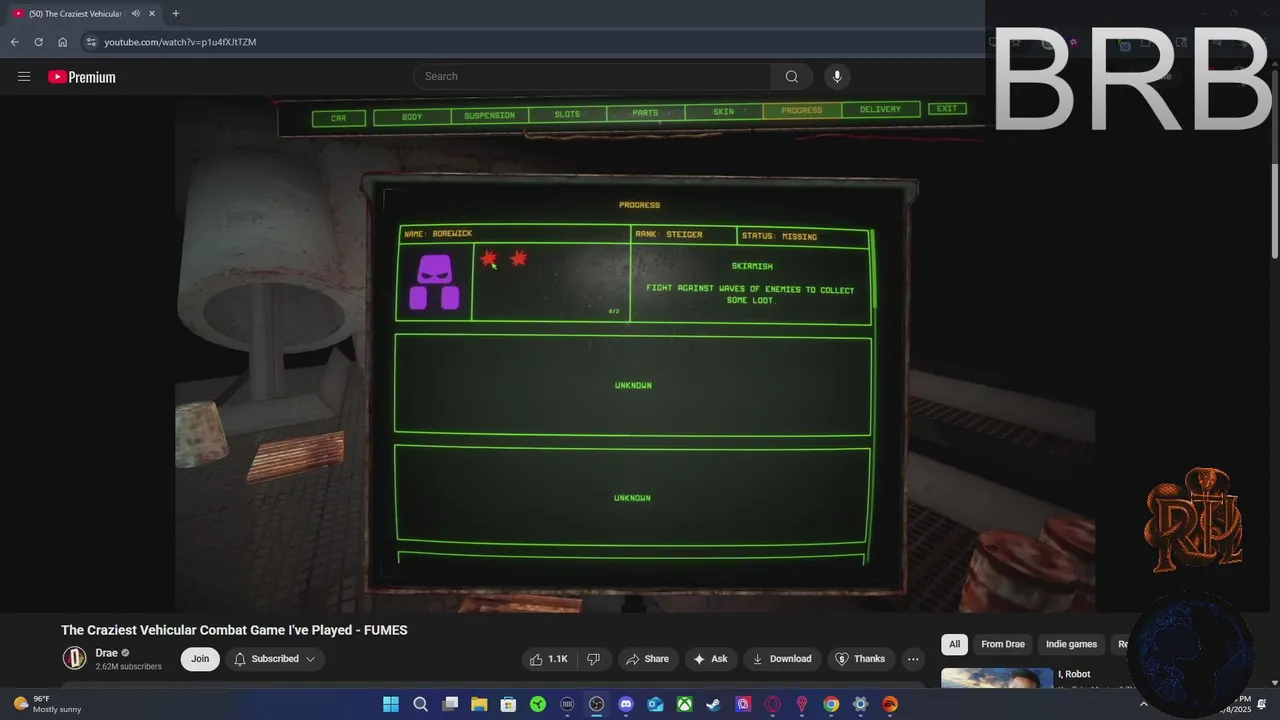Click the I, Robot video title

point(1074,674)
